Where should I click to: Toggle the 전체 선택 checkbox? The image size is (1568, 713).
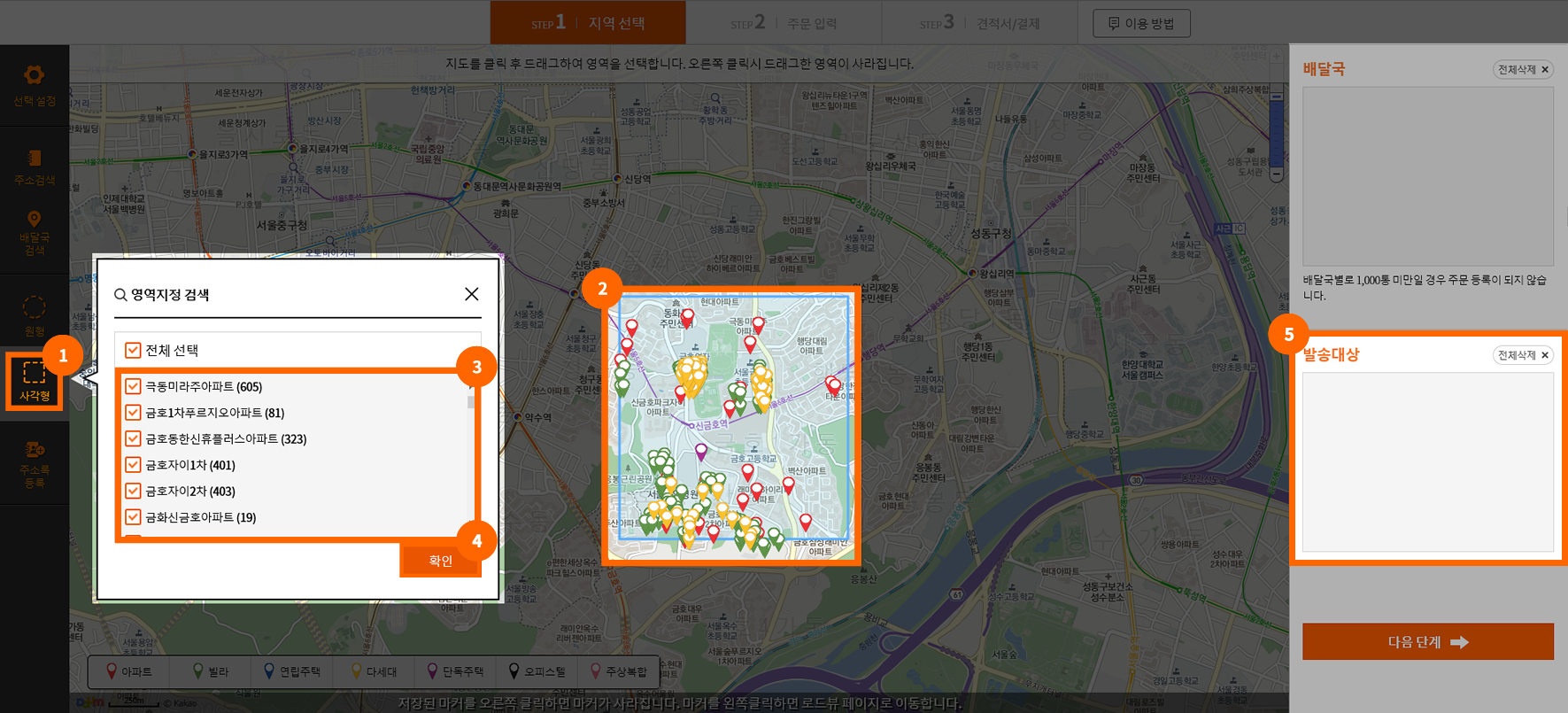(x=133, y=350)
